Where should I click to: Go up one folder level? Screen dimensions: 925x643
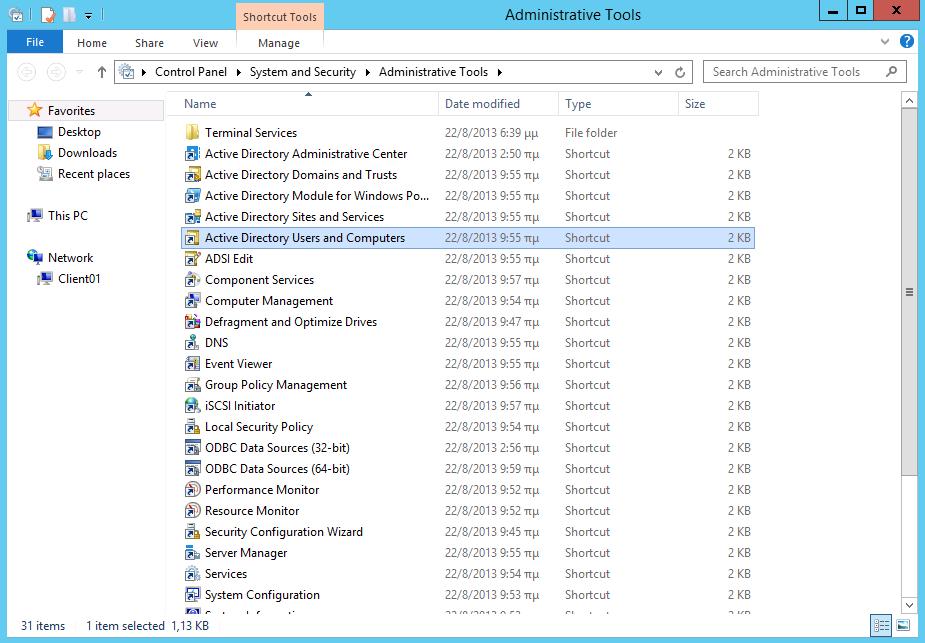click(x=101, y=72)
